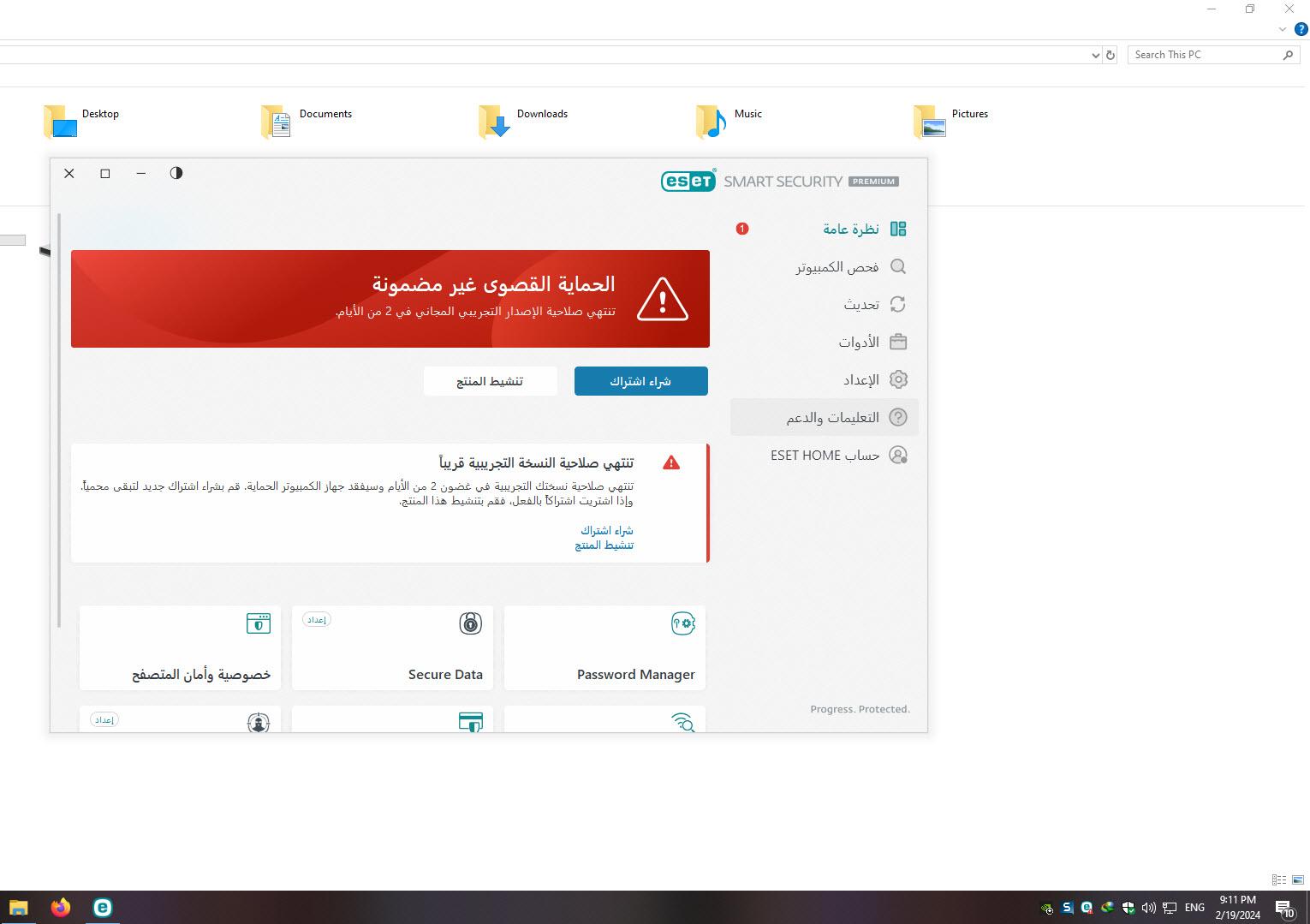Image resolution: width=1310 pixels, height=924 pixels.
Task: Follow the شراء اشتراك link in warning card
Action: pos(606,530)
